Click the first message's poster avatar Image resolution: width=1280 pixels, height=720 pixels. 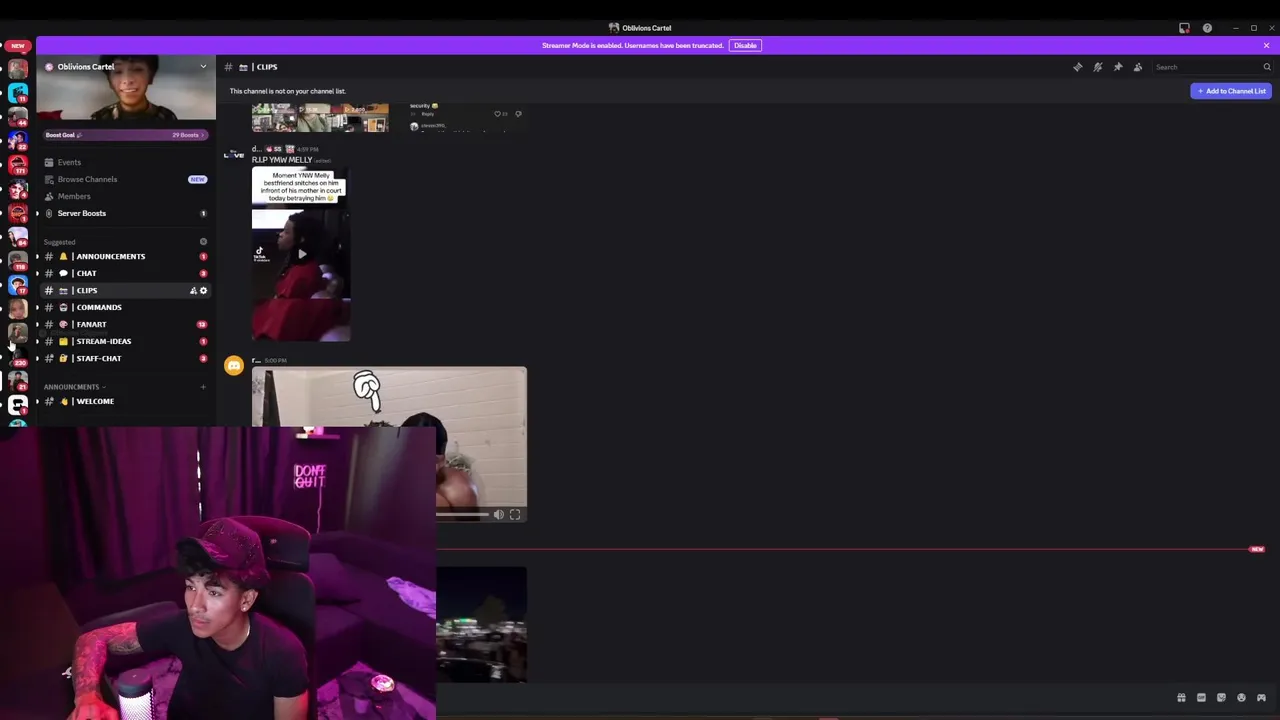[234, 154]
